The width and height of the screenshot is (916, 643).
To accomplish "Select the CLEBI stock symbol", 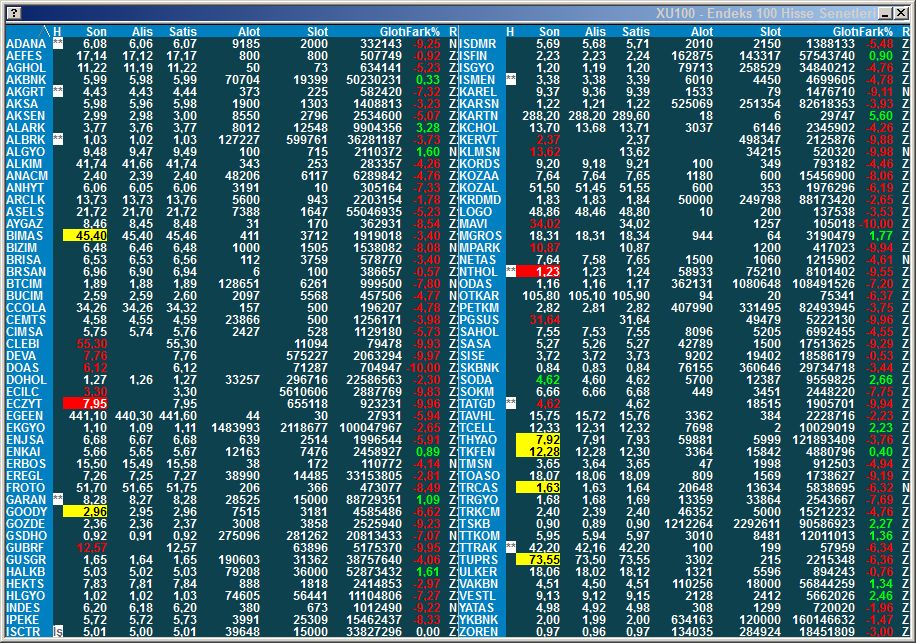I will [23, 343].
